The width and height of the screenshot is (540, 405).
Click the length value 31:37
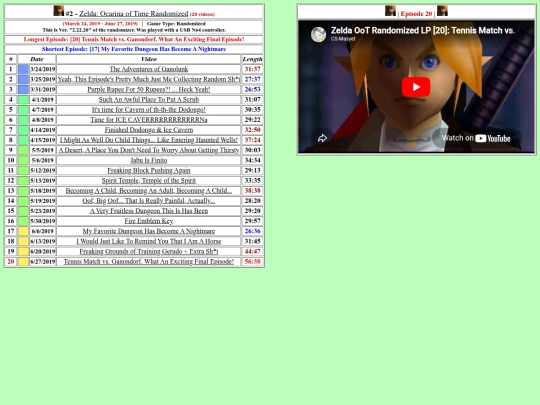coord(252,69)
